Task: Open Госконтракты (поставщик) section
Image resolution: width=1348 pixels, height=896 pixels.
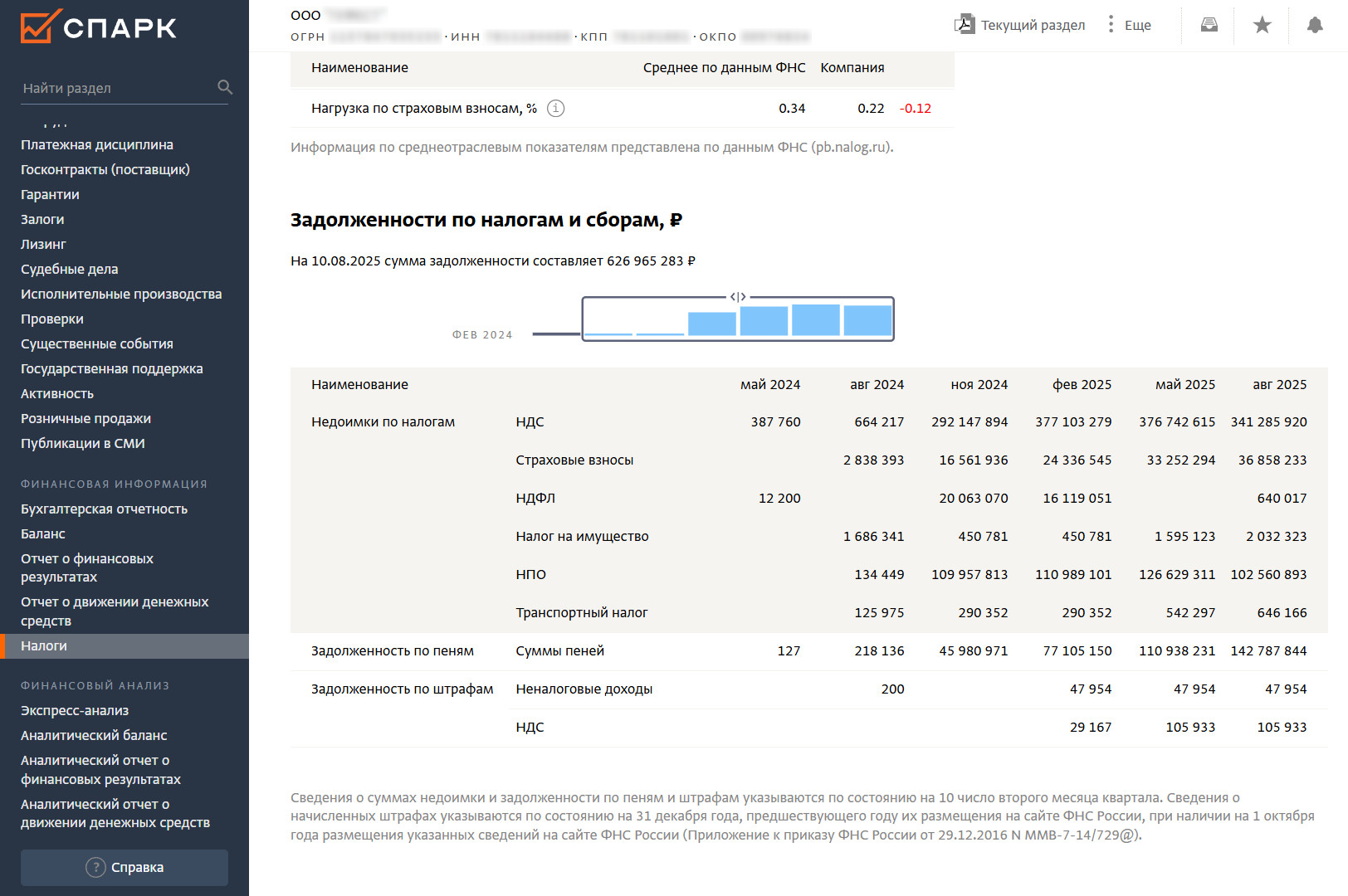Action: [105, 169]
